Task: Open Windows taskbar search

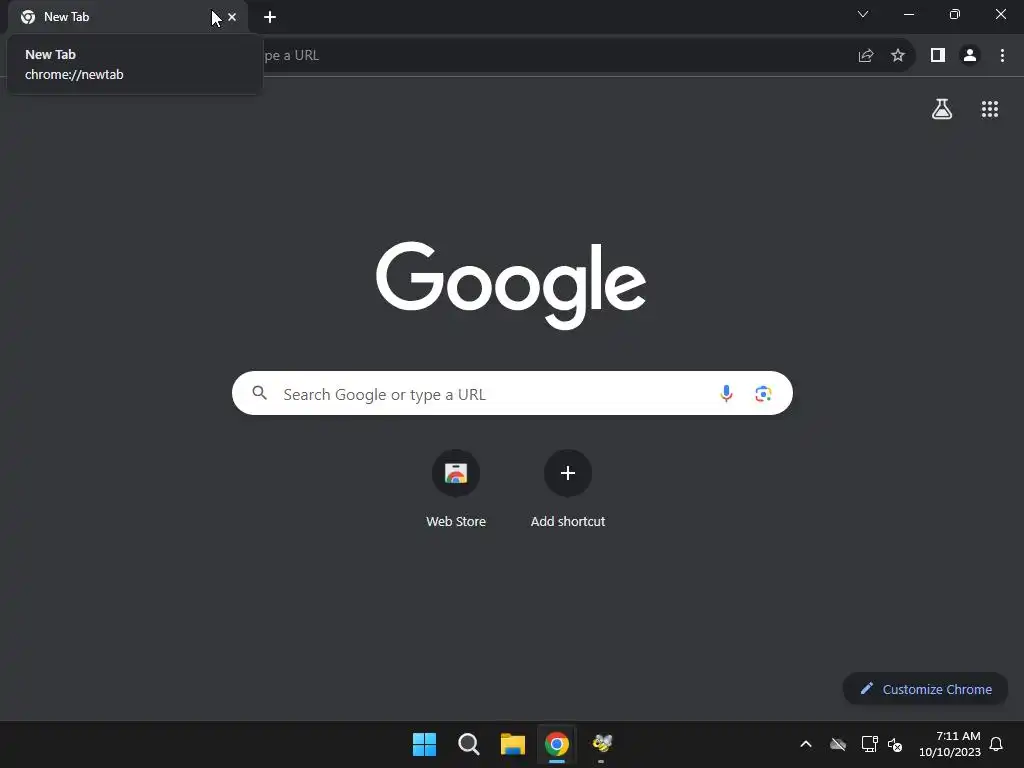Action: (469, 744)
